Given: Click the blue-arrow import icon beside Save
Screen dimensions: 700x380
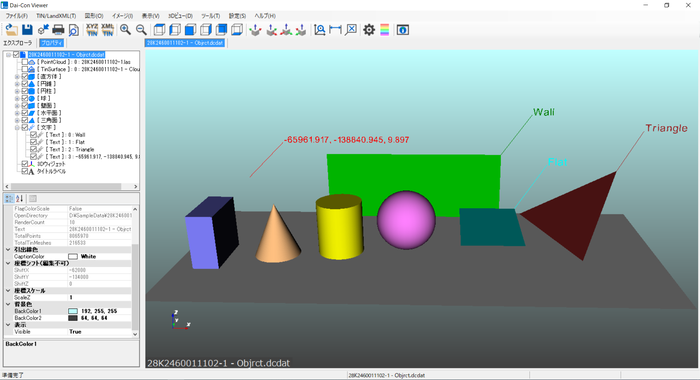Looking at the screenshot, I should 43,30.
